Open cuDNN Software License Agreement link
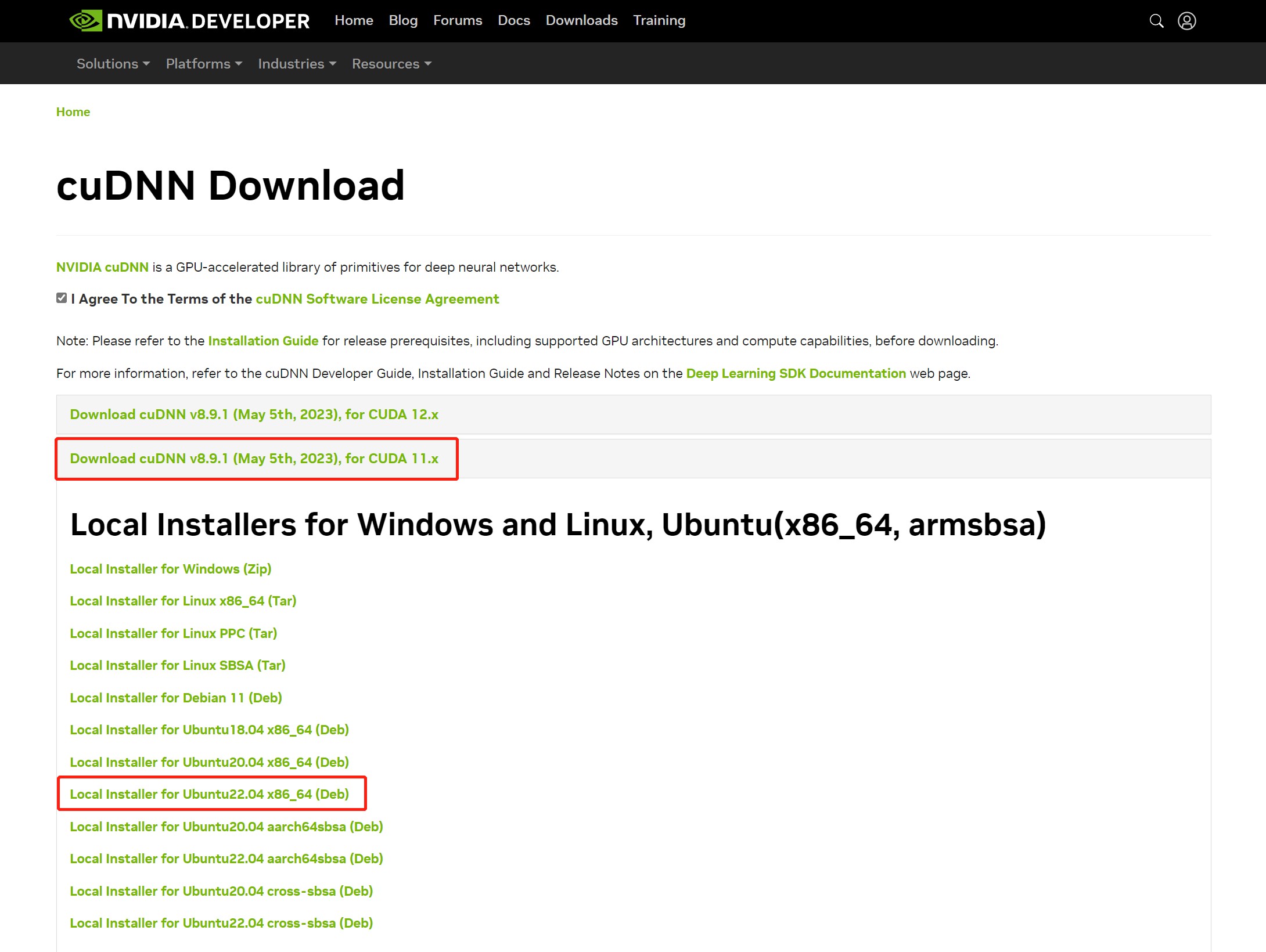The image size is (1266, 952). [377, 299]
